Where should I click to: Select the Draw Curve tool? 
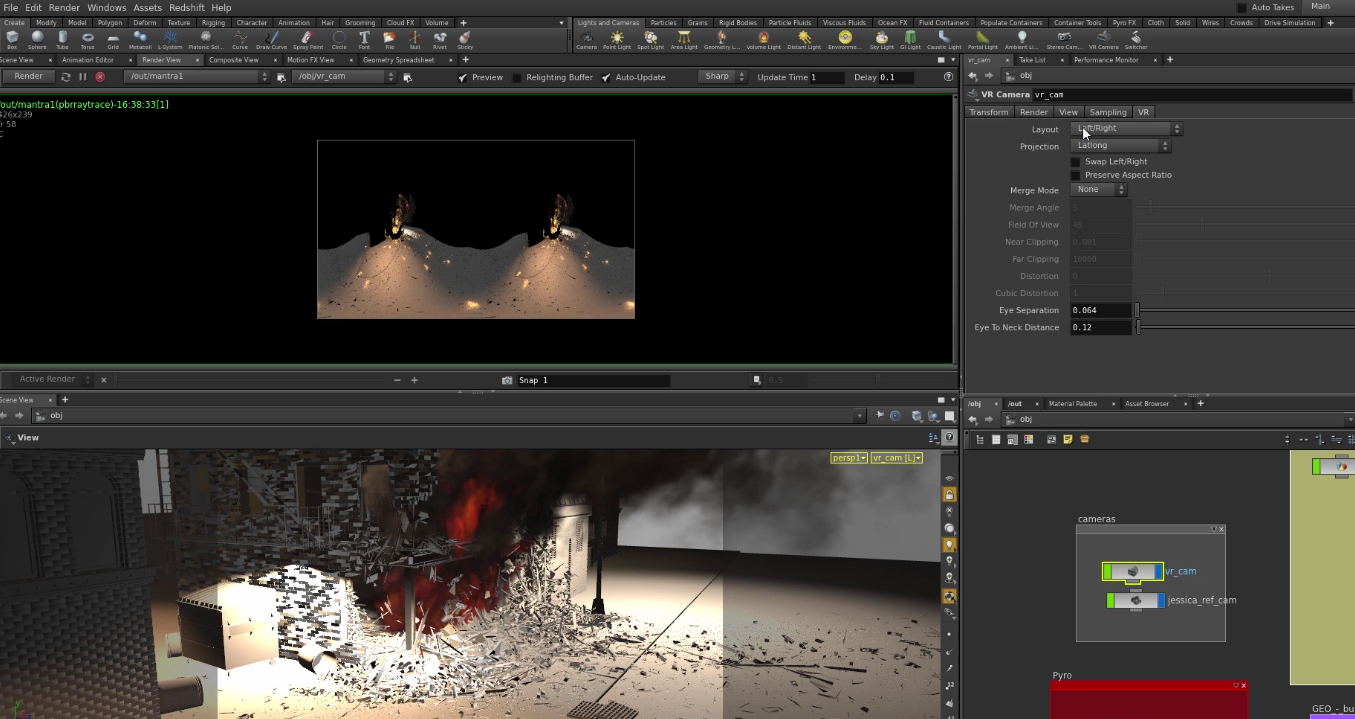pyautogui.click(x=271, y=40)
